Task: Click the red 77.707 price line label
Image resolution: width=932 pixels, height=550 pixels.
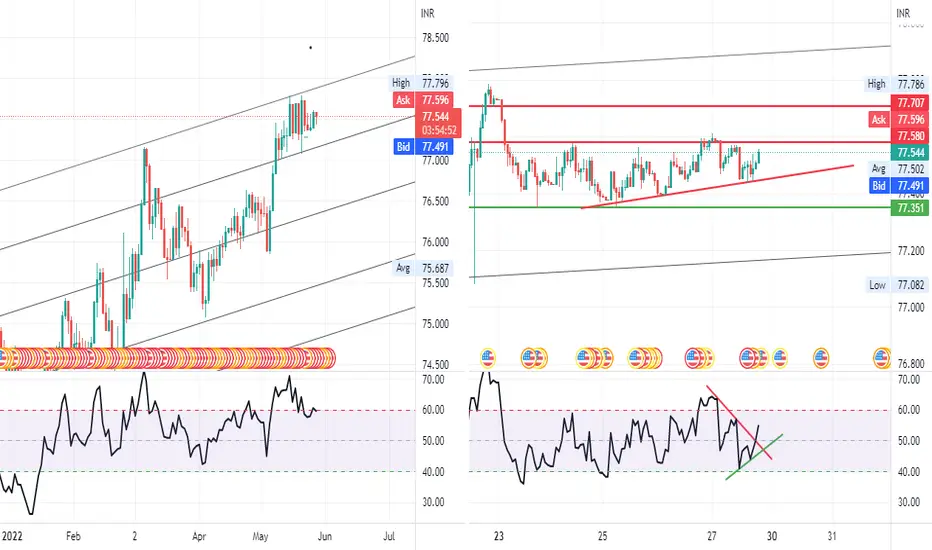Action: click(x=910, y=103)
